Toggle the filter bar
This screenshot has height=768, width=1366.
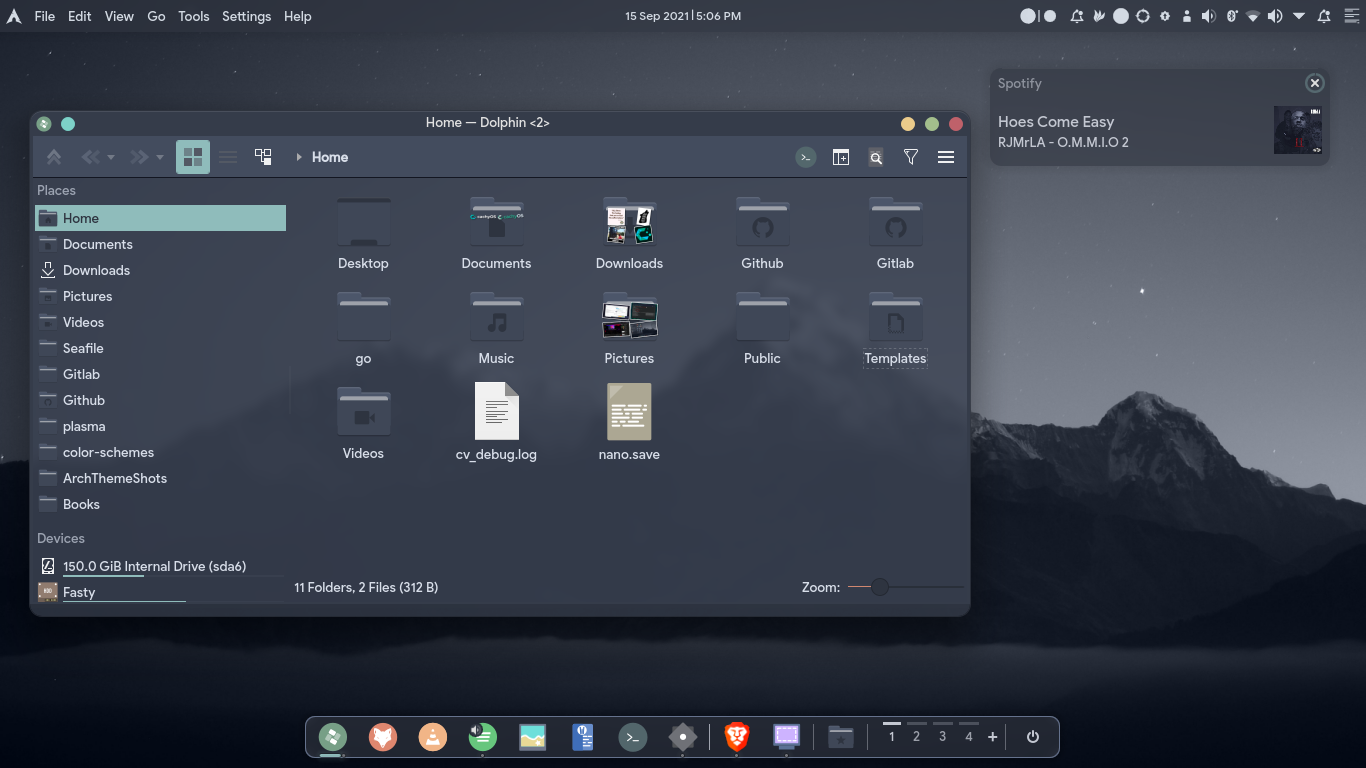click(x=911, y=157)
